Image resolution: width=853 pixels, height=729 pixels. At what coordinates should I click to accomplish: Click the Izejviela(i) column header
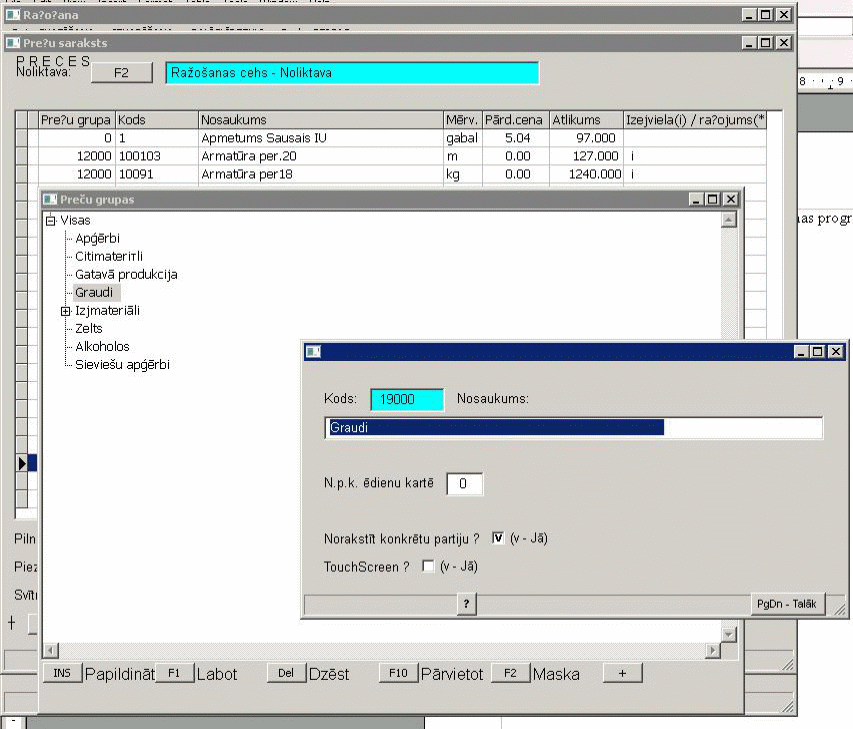click(x=695, y=120)
